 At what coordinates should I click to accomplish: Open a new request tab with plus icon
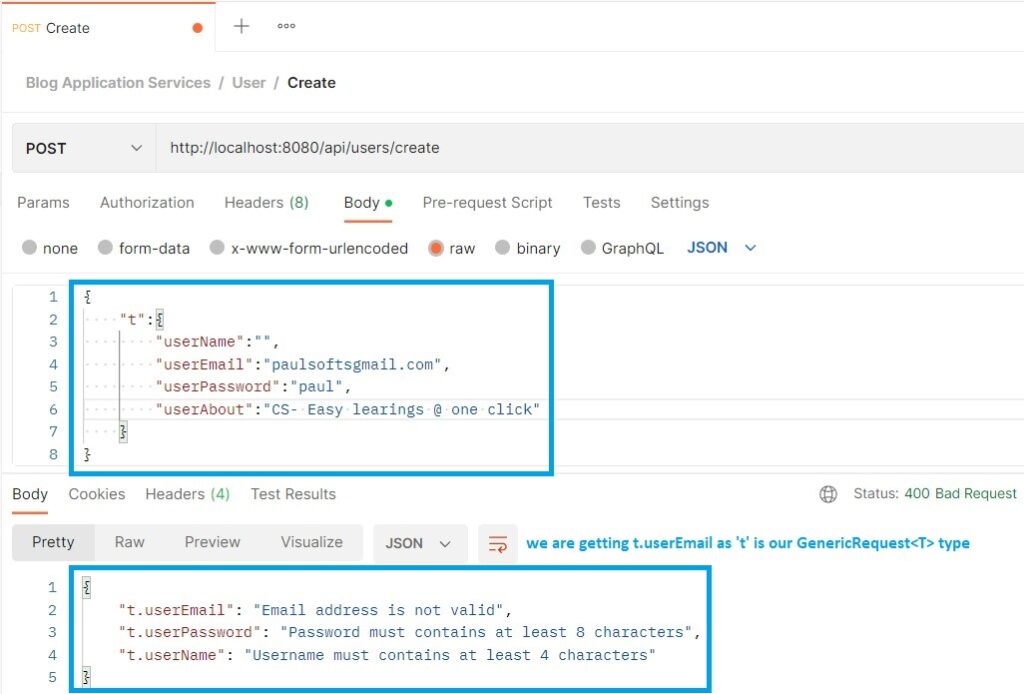[x=242, y=27]
